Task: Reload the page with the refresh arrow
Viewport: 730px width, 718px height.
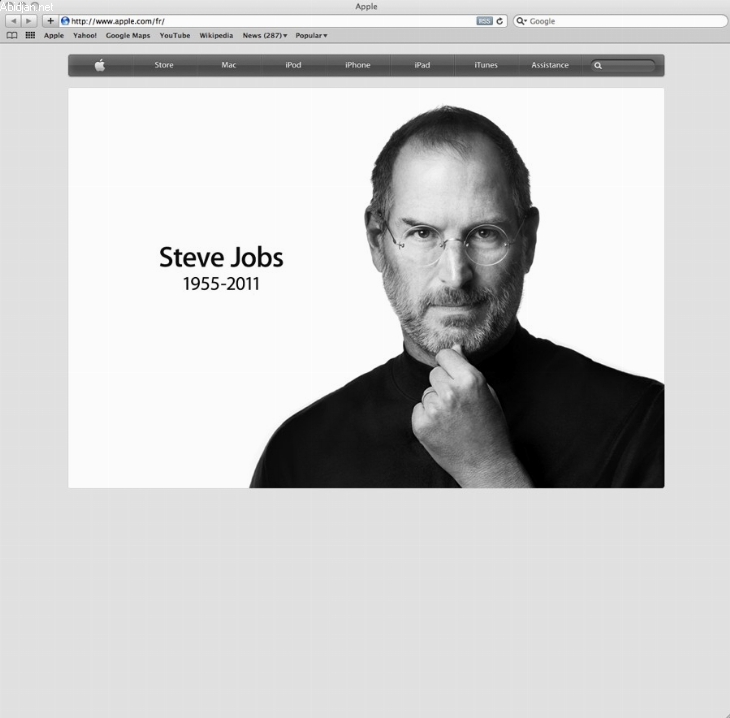Action: point(500,21)
